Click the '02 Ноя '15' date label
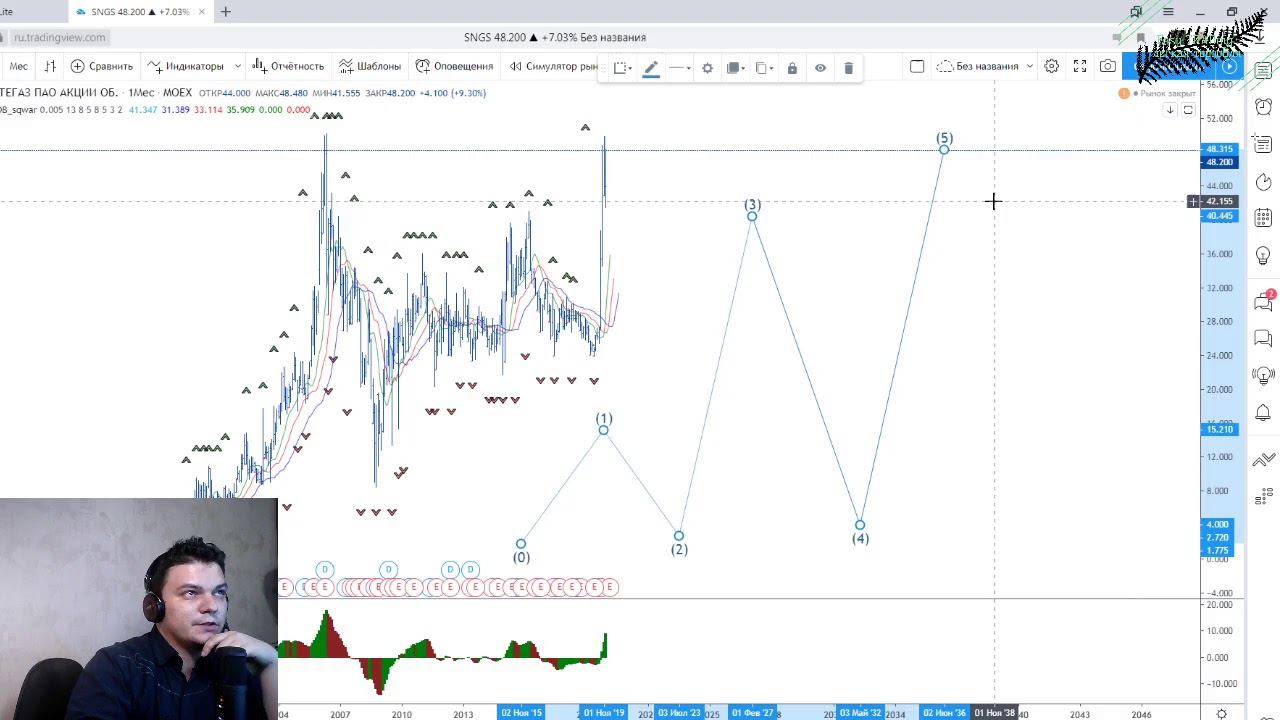Image resolution: width=1280 pixels, height=720 pixels. pos(521,713)
